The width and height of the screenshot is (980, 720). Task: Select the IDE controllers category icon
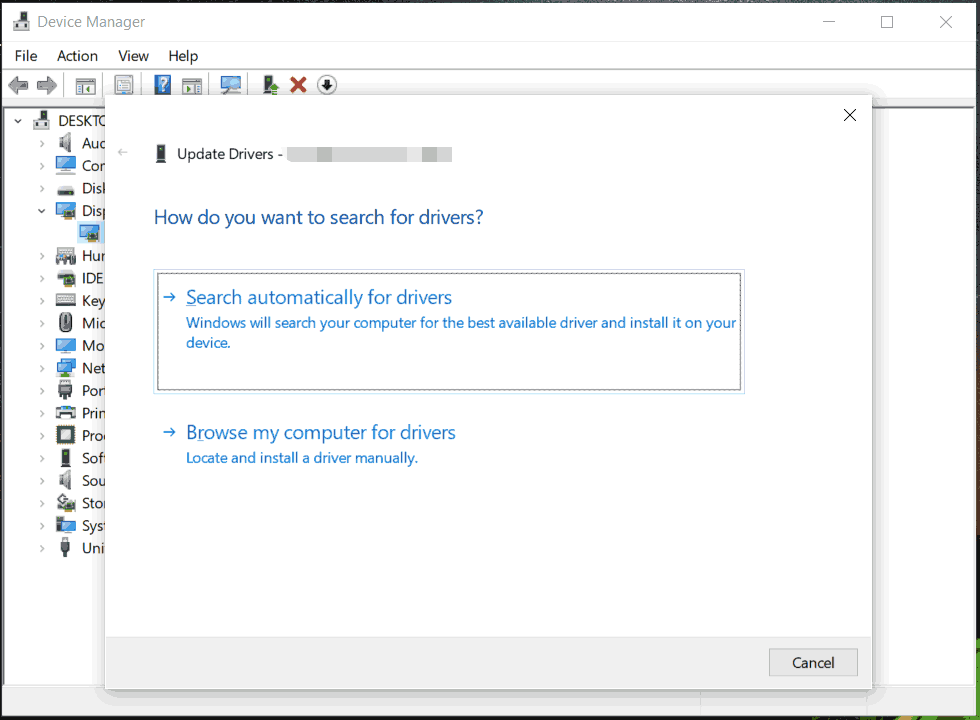tap(66, 278)
